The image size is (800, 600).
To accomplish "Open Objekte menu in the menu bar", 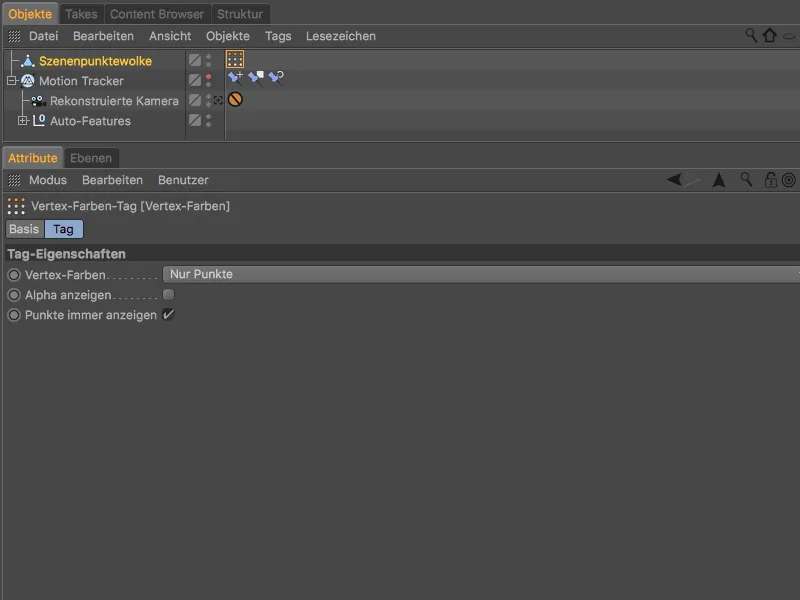I will (228, 36).
